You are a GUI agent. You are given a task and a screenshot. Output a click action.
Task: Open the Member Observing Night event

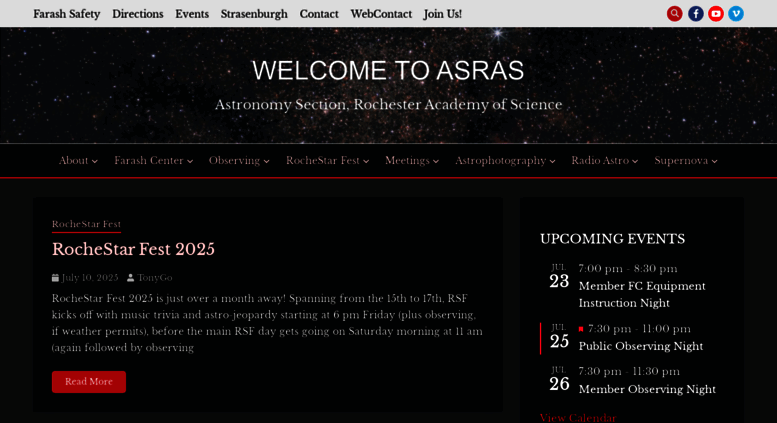pyautogui.click(x=647, y=389)
